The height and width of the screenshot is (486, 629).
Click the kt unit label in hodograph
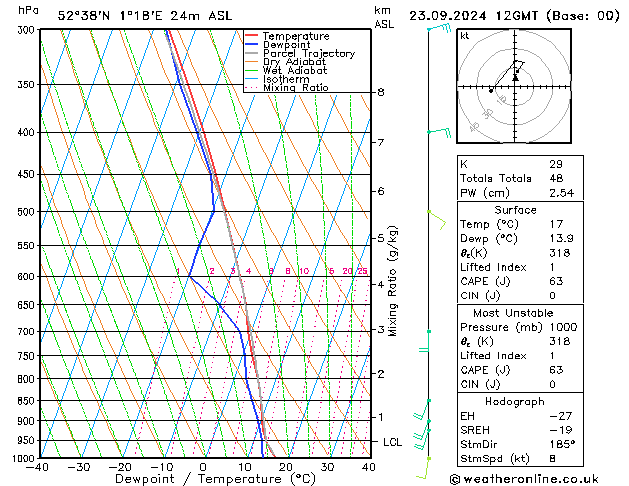(465, 36)
